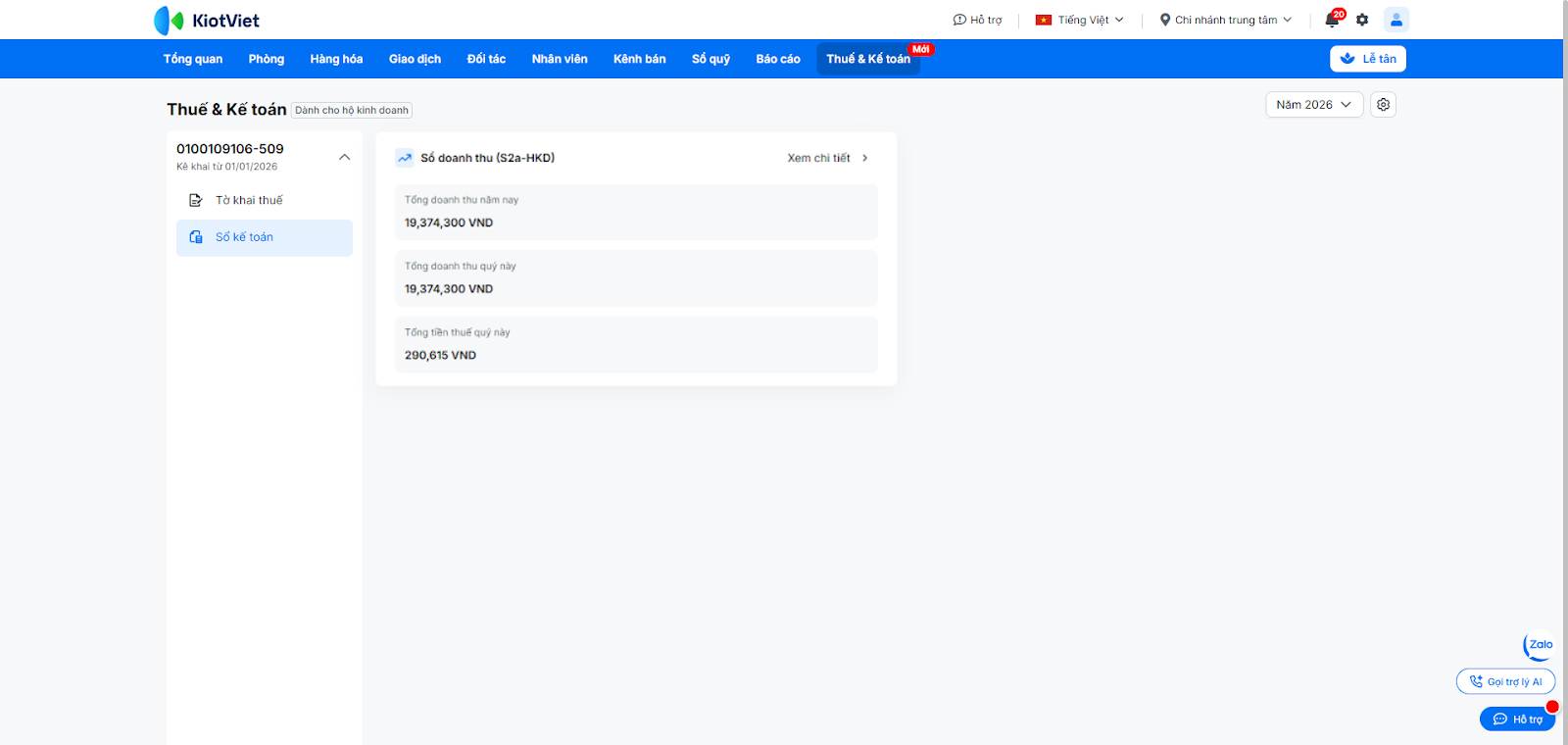The height and width of the screenshot is (745, 1568).
Task: Click the tax page settings gear icon
Action: tap(1383, 105)
